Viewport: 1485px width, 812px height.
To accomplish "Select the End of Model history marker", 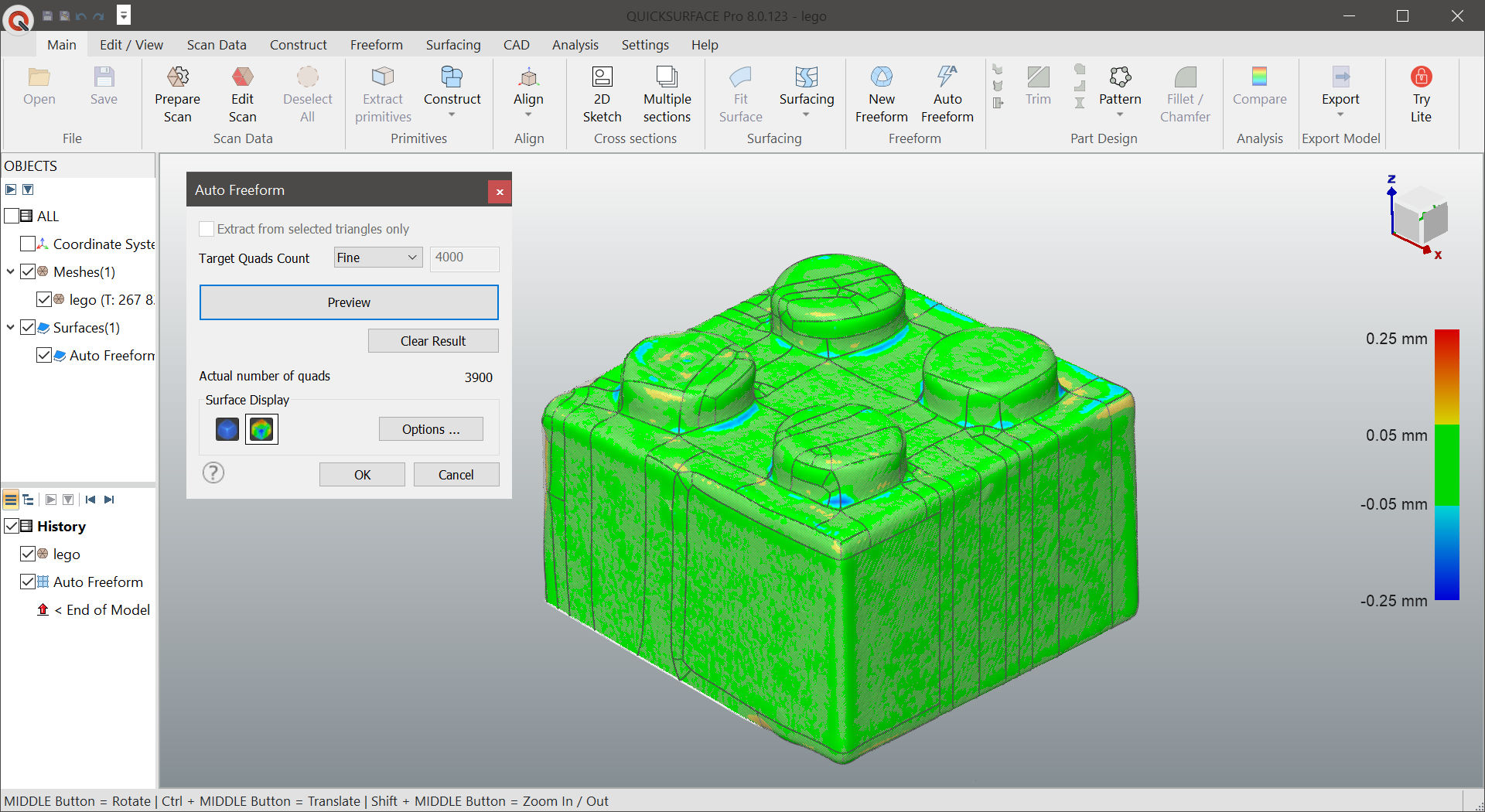I will click(94, 609).
